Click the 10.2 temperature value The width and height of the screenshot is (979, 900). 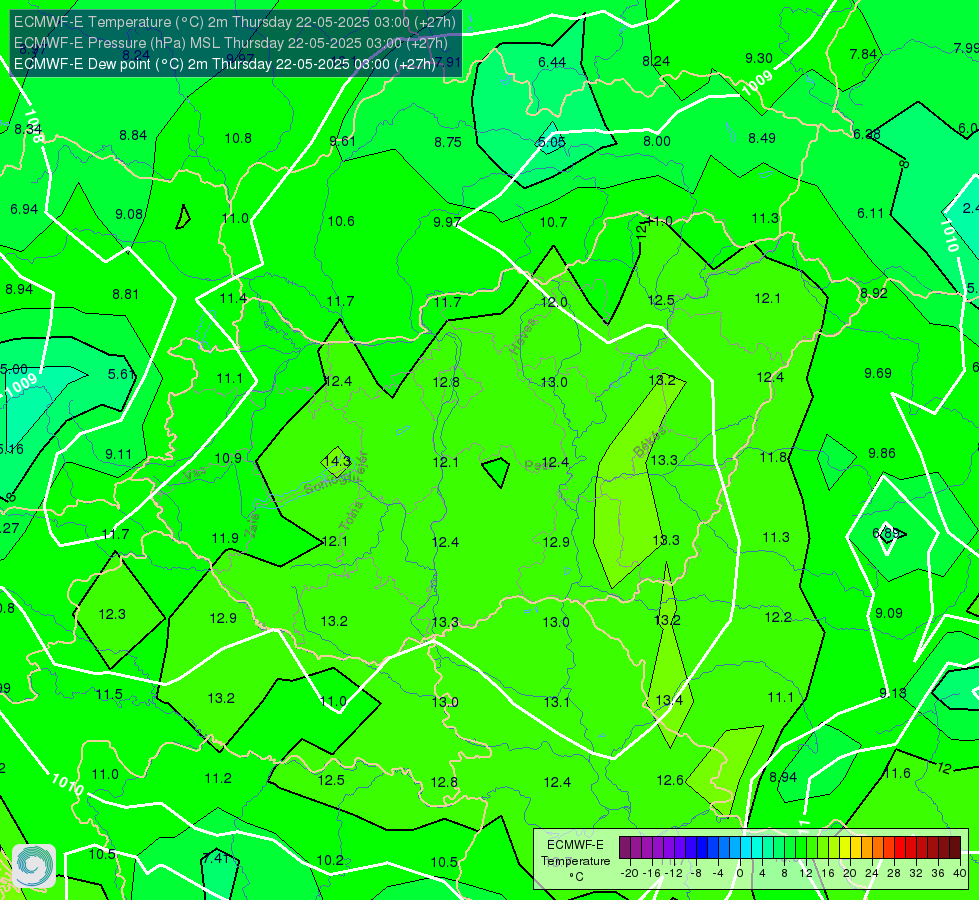[330, 861]
